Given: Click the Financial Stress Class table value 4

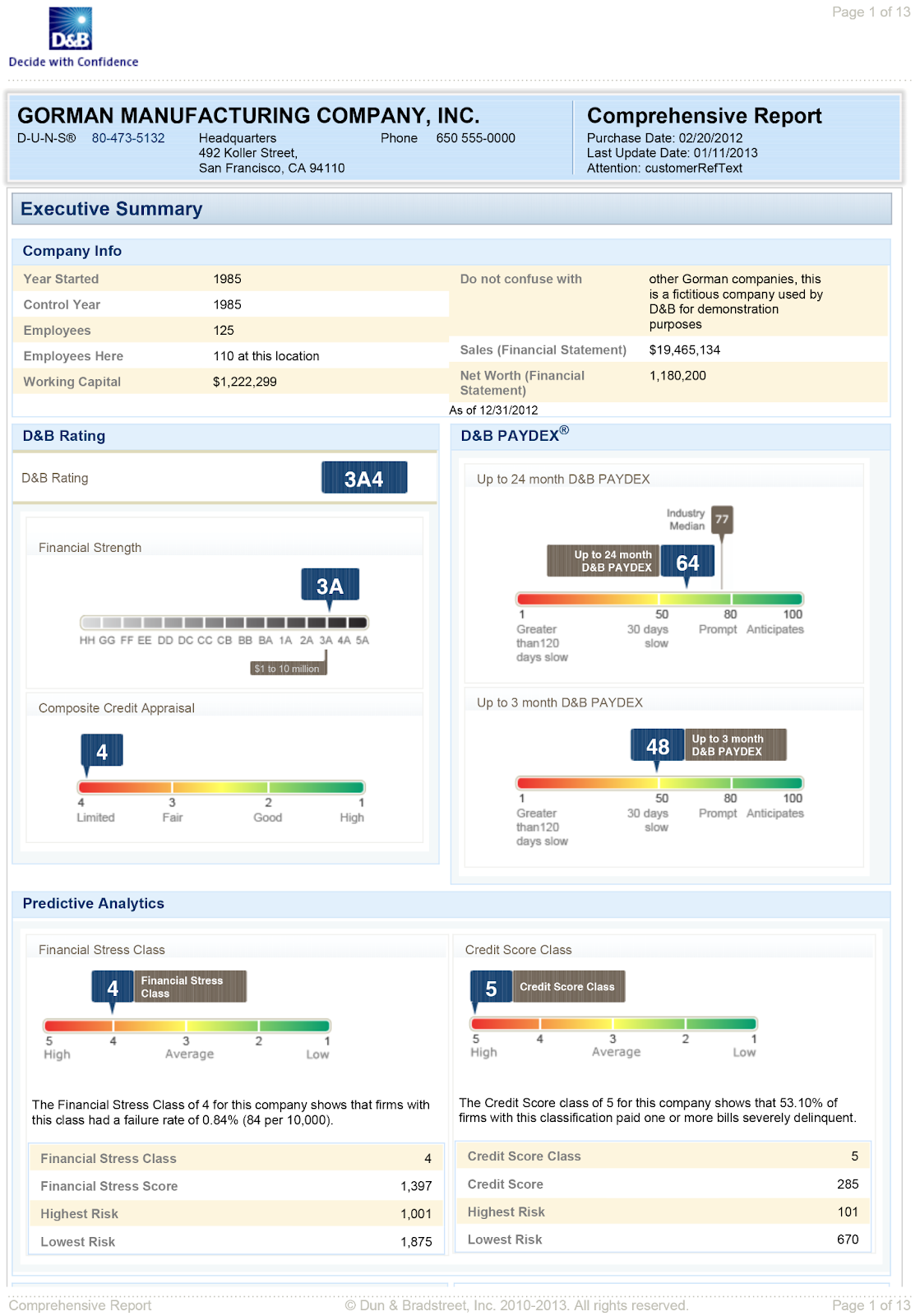Looking at the screenshot, I should 428,1159.
